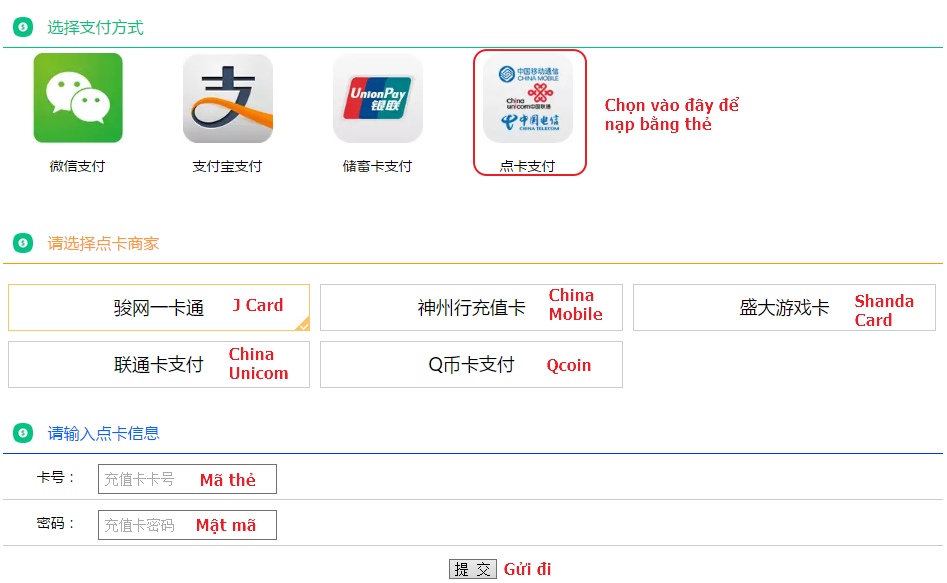Image resolution: width=947 pixels, height=583 pixels.
Task: Select 联通卡支付 China Unicom merchant
Action: (159, 364)
